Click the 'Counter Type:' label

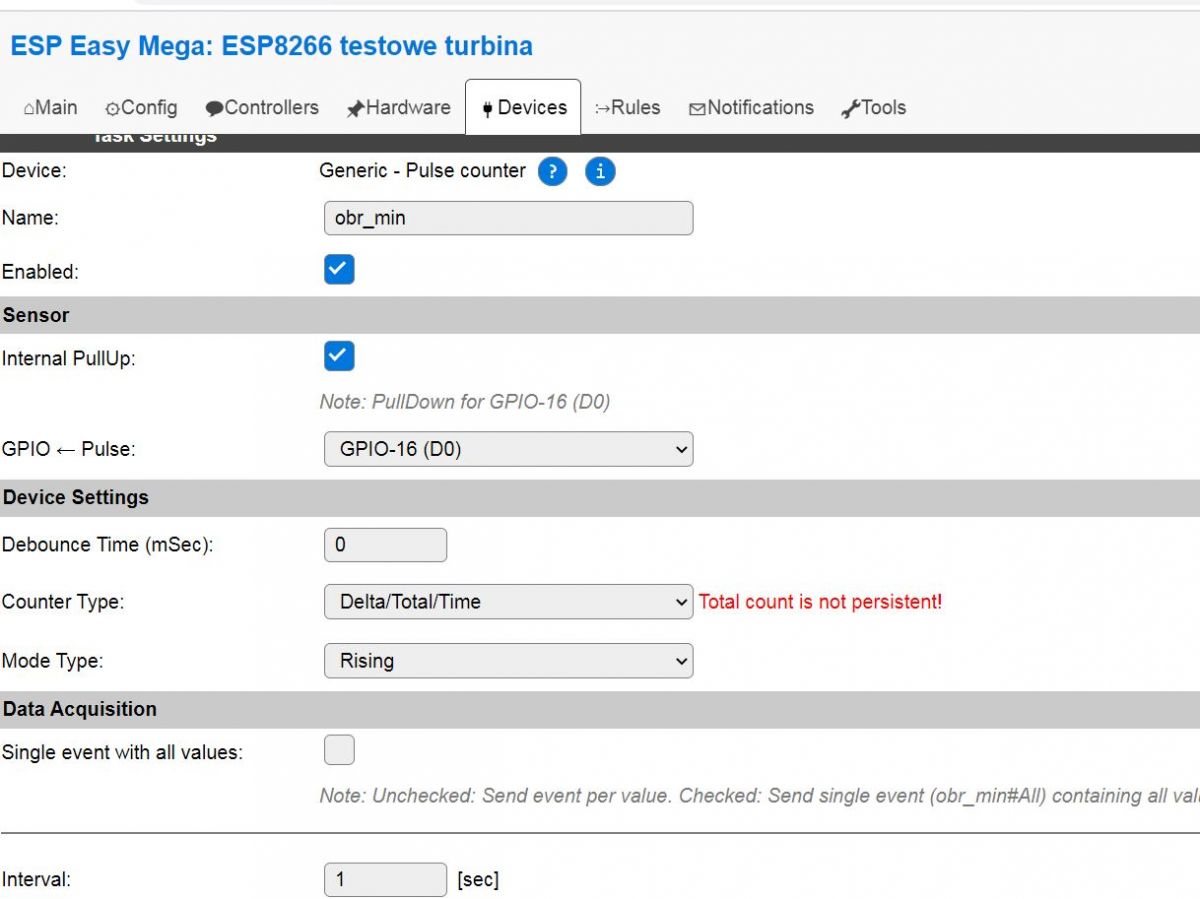point(63,602)
